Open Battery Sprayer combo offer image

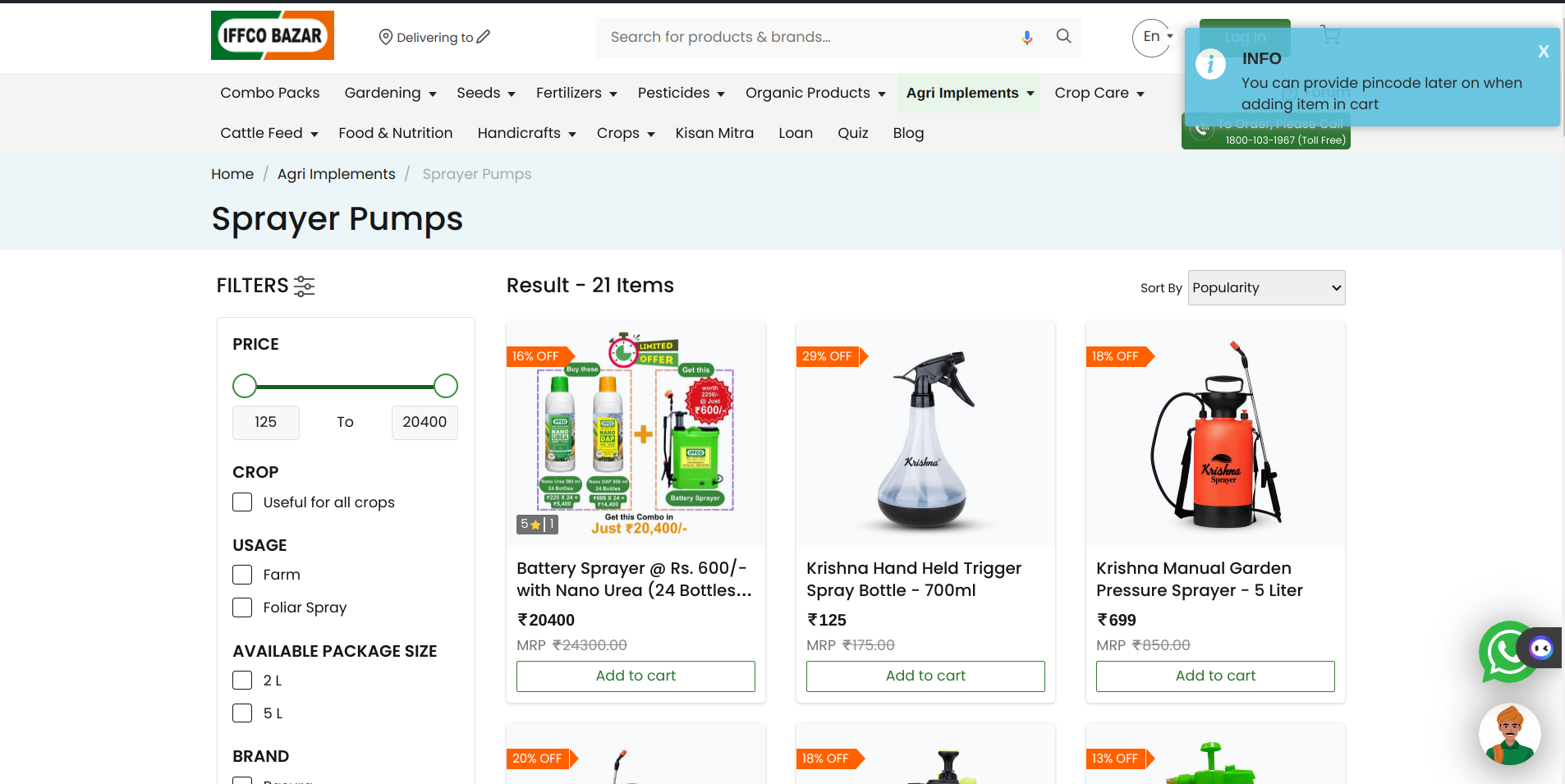coord(636,433)
